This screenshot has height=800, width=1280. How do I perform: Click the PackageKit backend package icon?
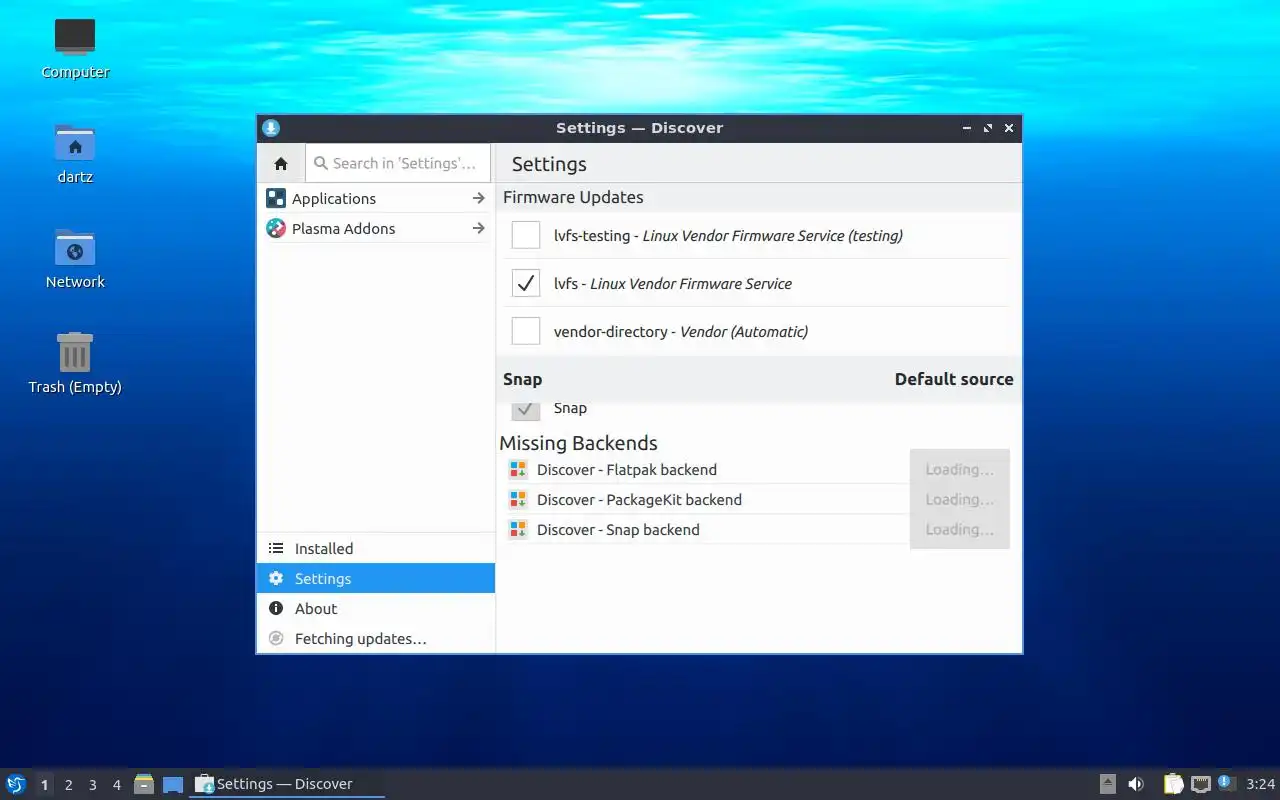click(x=518, y=499)
